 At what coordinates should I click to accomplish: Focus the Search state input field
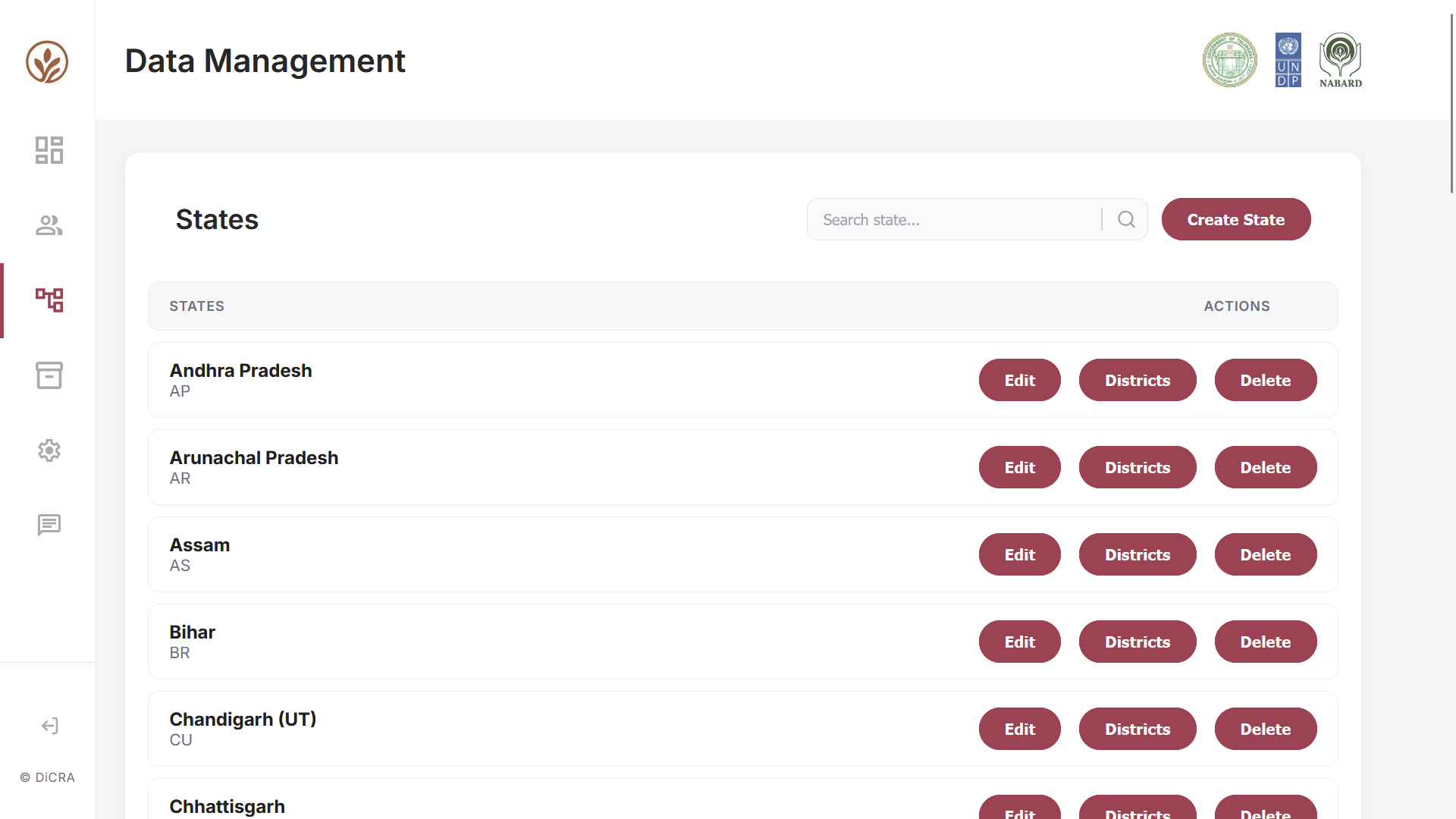(x=955, y=219)
